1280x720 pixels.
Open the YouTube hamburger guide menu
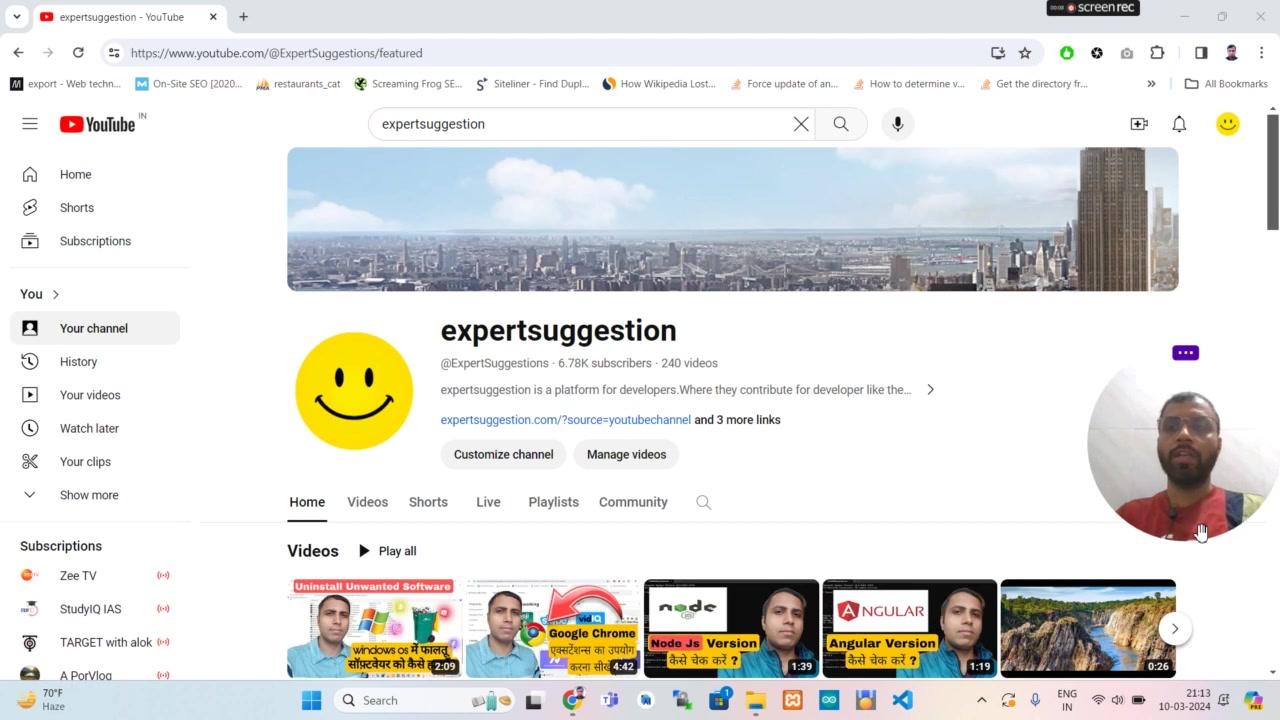[30, 124]
